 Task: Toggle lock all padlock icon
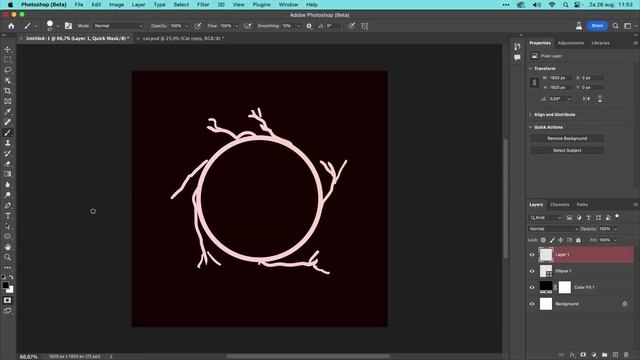(578, 240)
